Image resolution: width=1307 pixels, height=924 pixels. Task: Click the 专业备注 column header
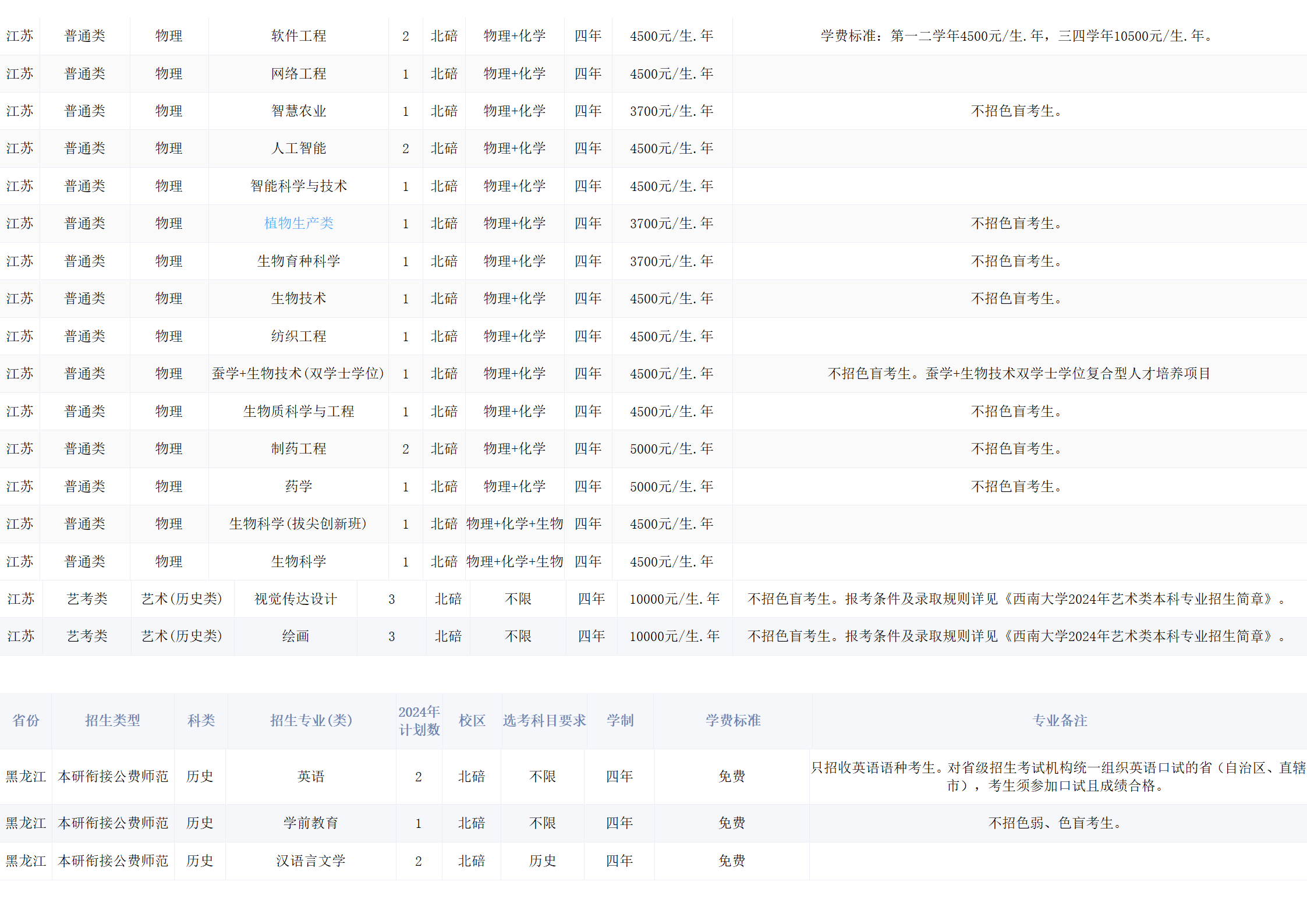tap(1059, 721)
